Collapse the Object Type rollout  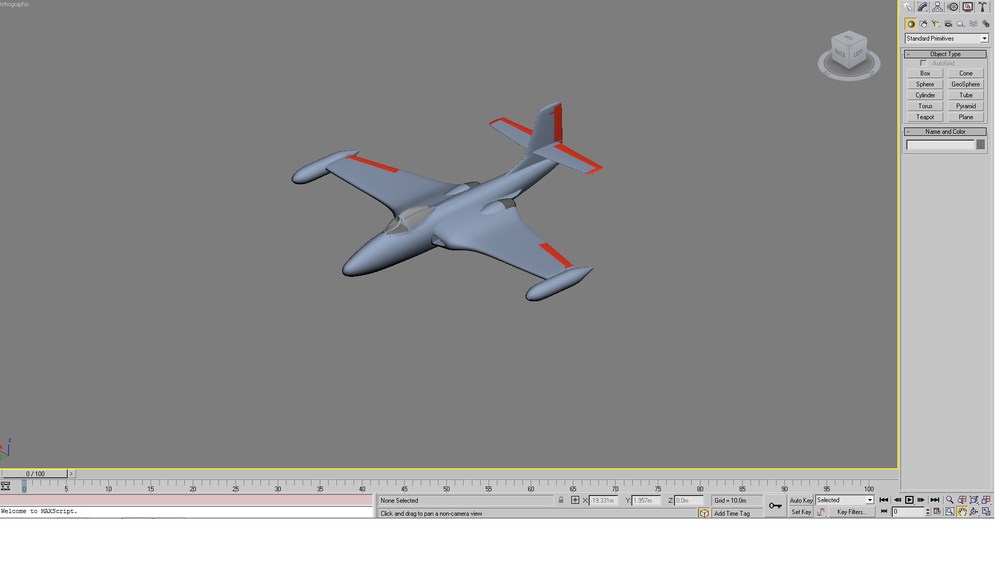pos(945,54)
